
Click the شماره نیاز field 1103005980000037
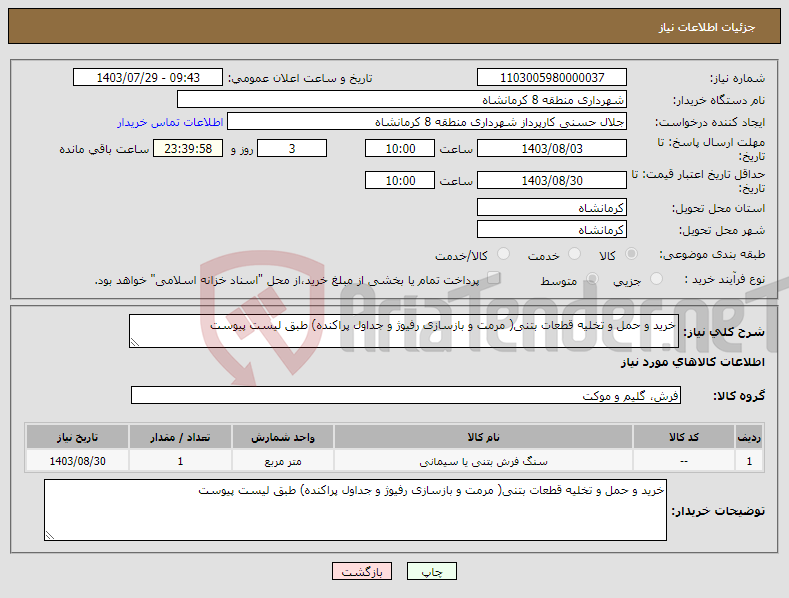(x=551, y=78)
